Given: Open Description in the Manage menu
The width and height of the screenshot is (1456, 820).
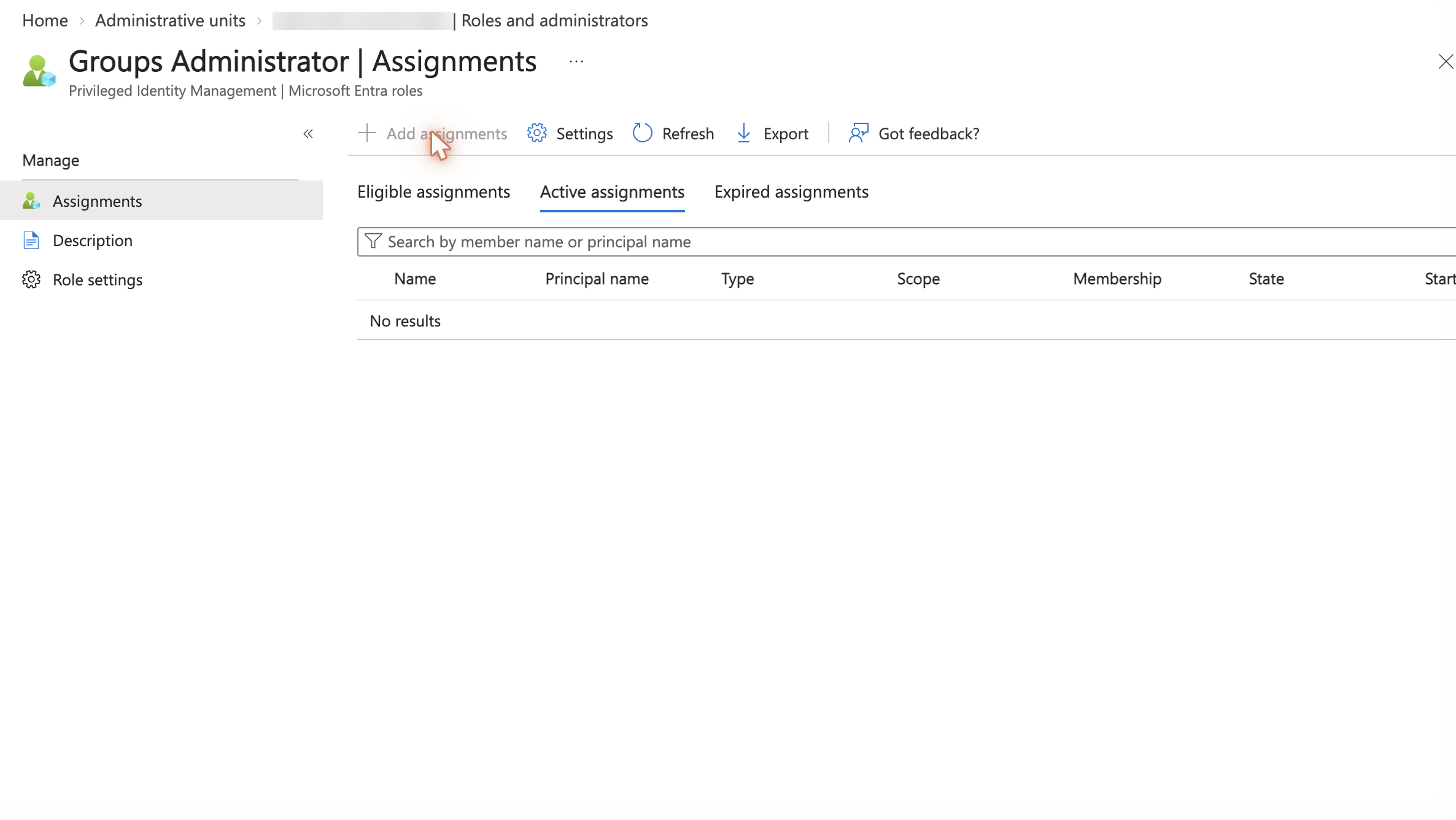Looking at the screenshot, I should [x=93, y=240].
